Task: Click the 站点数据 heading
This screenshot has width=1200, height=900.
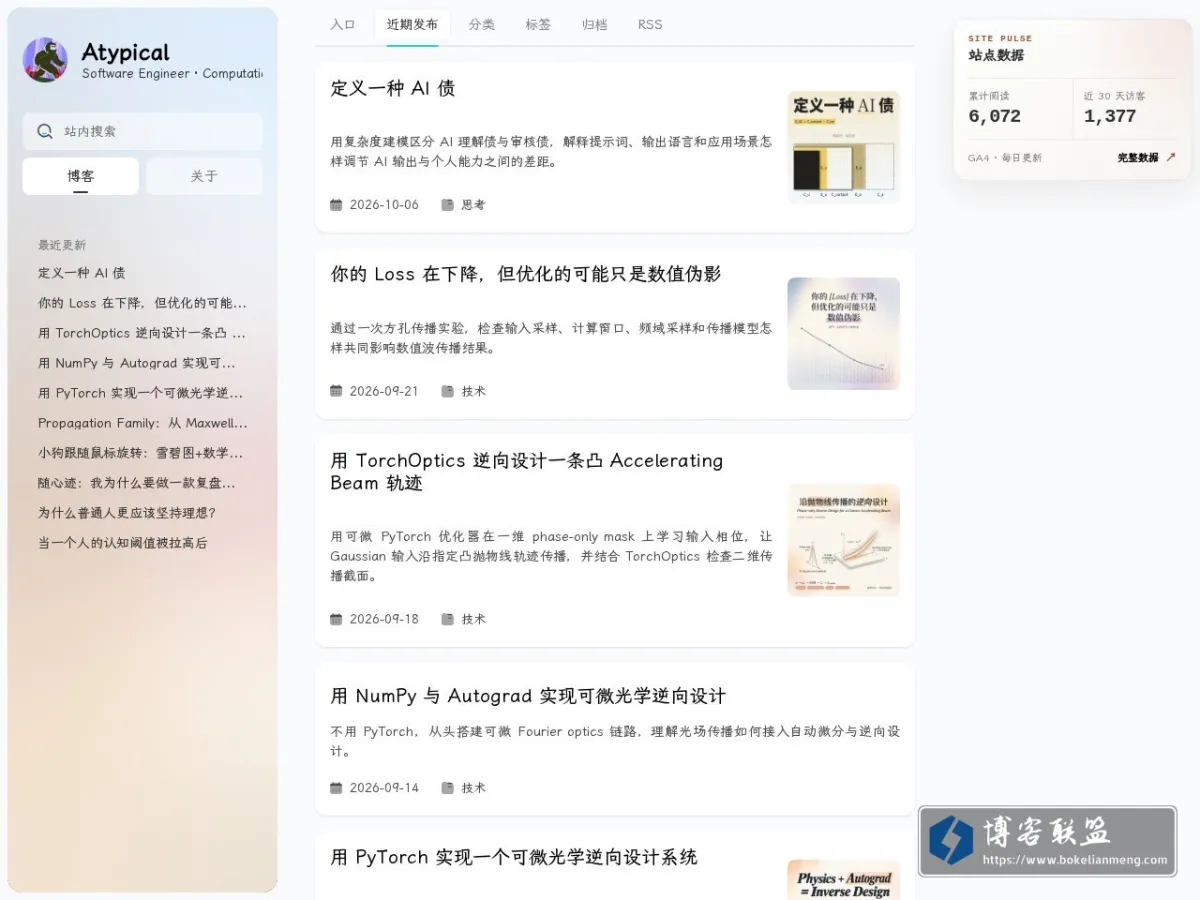Action: pos(996,55)
